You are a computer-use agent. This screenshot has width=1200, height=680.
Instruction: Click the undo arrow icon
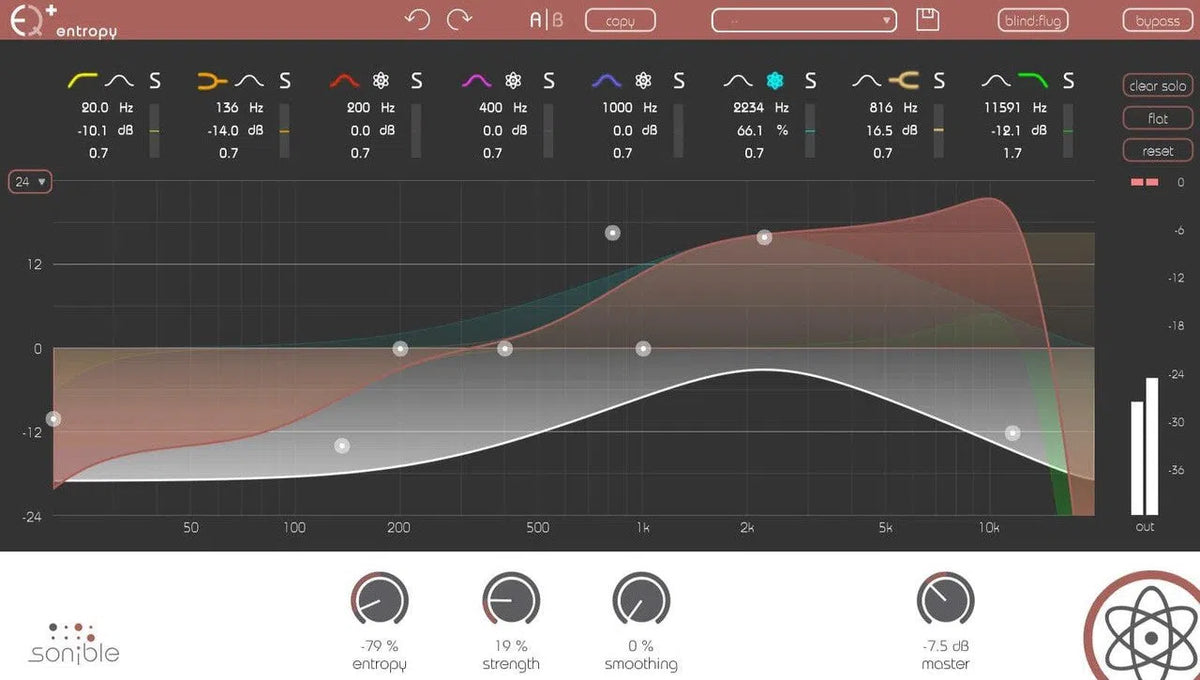tap(418, 17)
